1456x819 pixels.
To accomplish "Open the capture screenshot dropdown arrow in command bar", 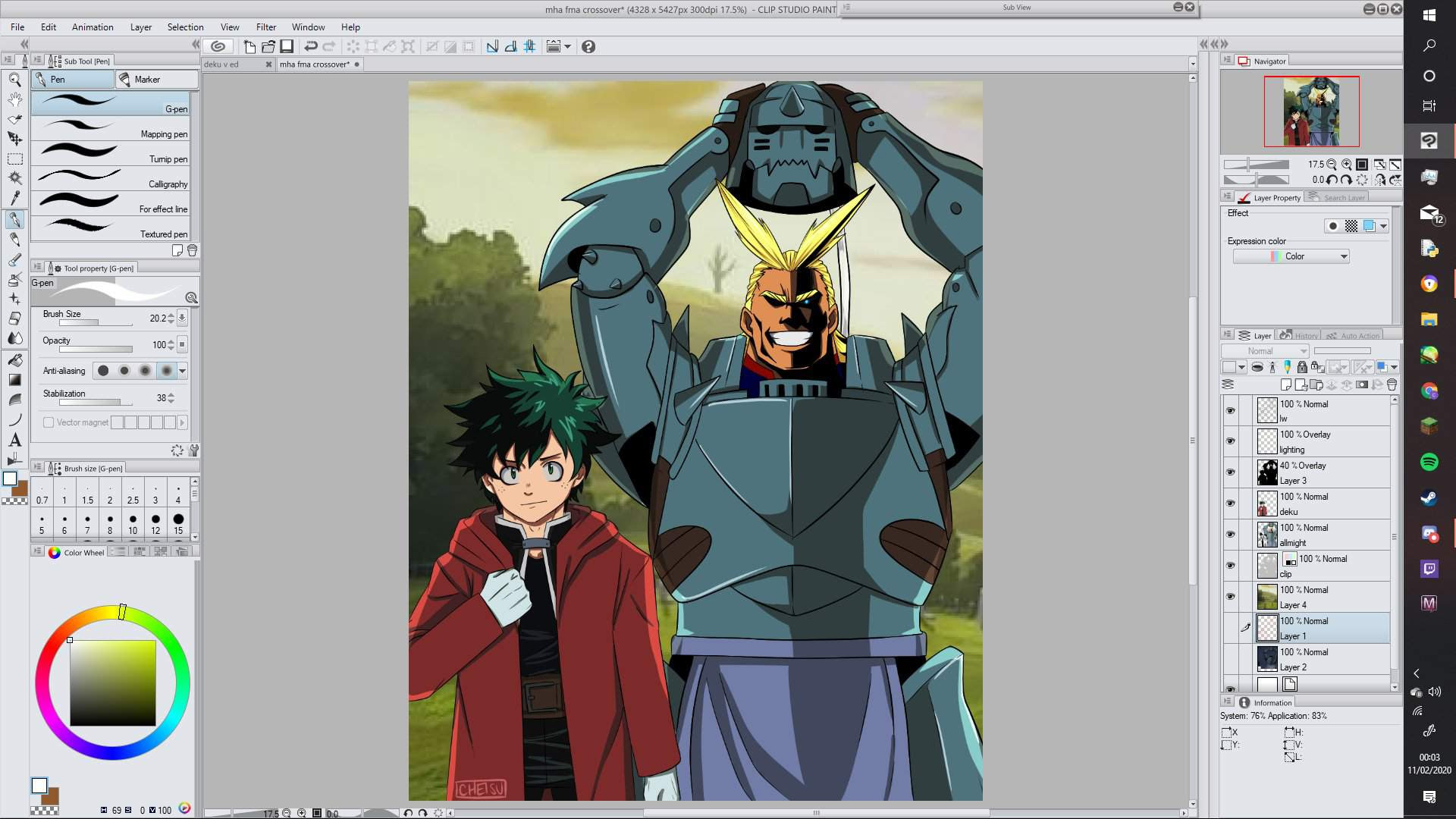I will (x=567, y=47).
